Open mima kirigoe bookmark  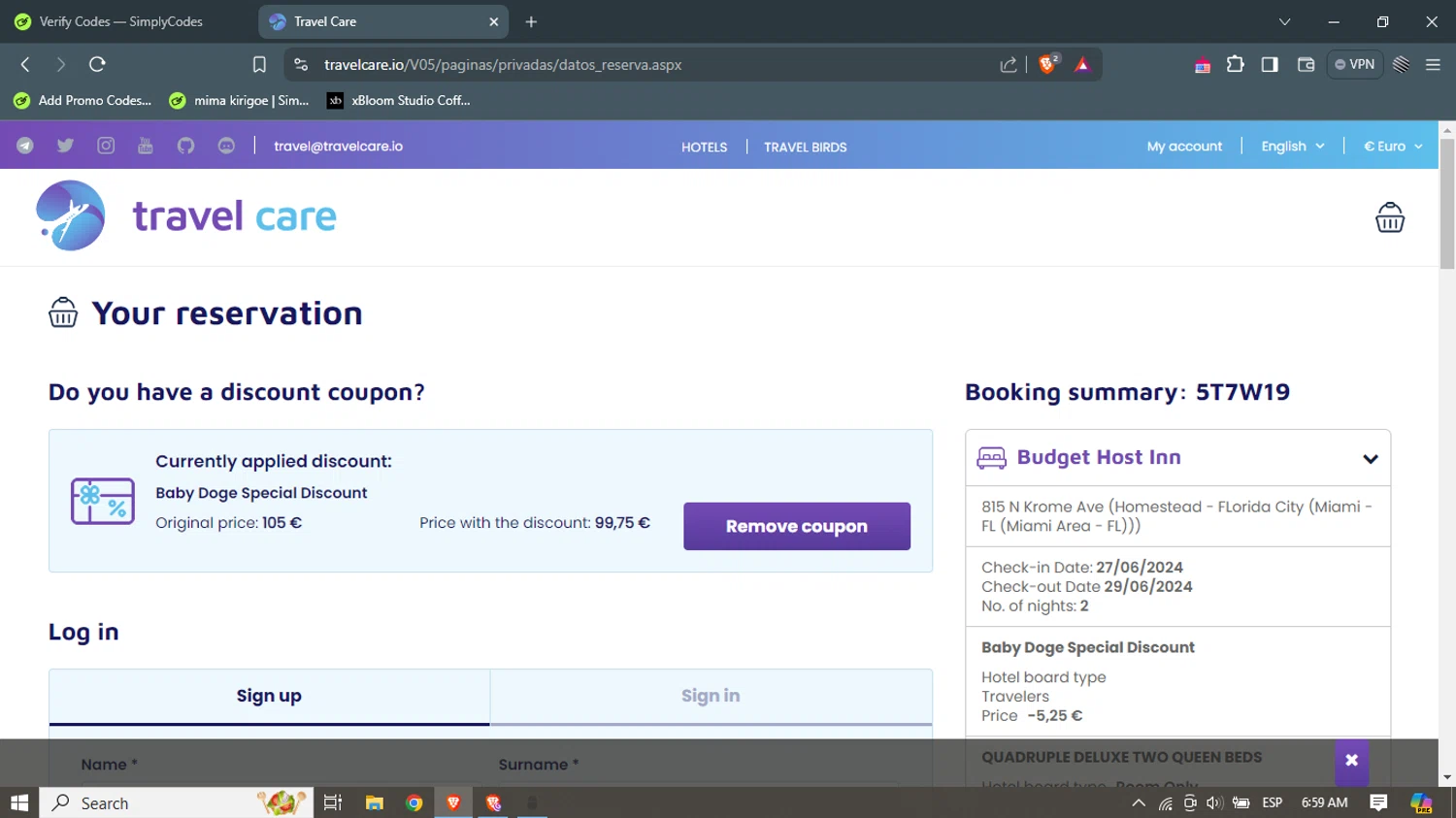(239, 100)
